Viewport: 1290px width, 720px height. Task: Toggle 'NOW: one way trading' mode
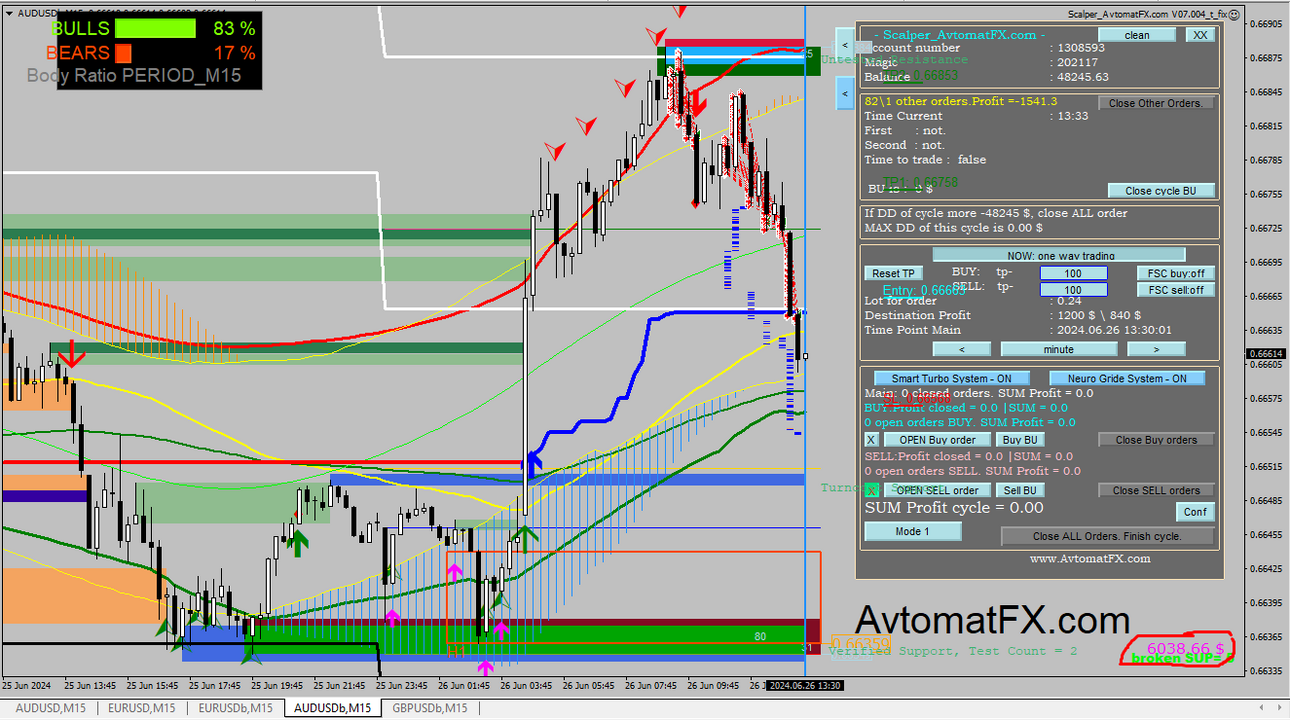[x=1059, y=256]
